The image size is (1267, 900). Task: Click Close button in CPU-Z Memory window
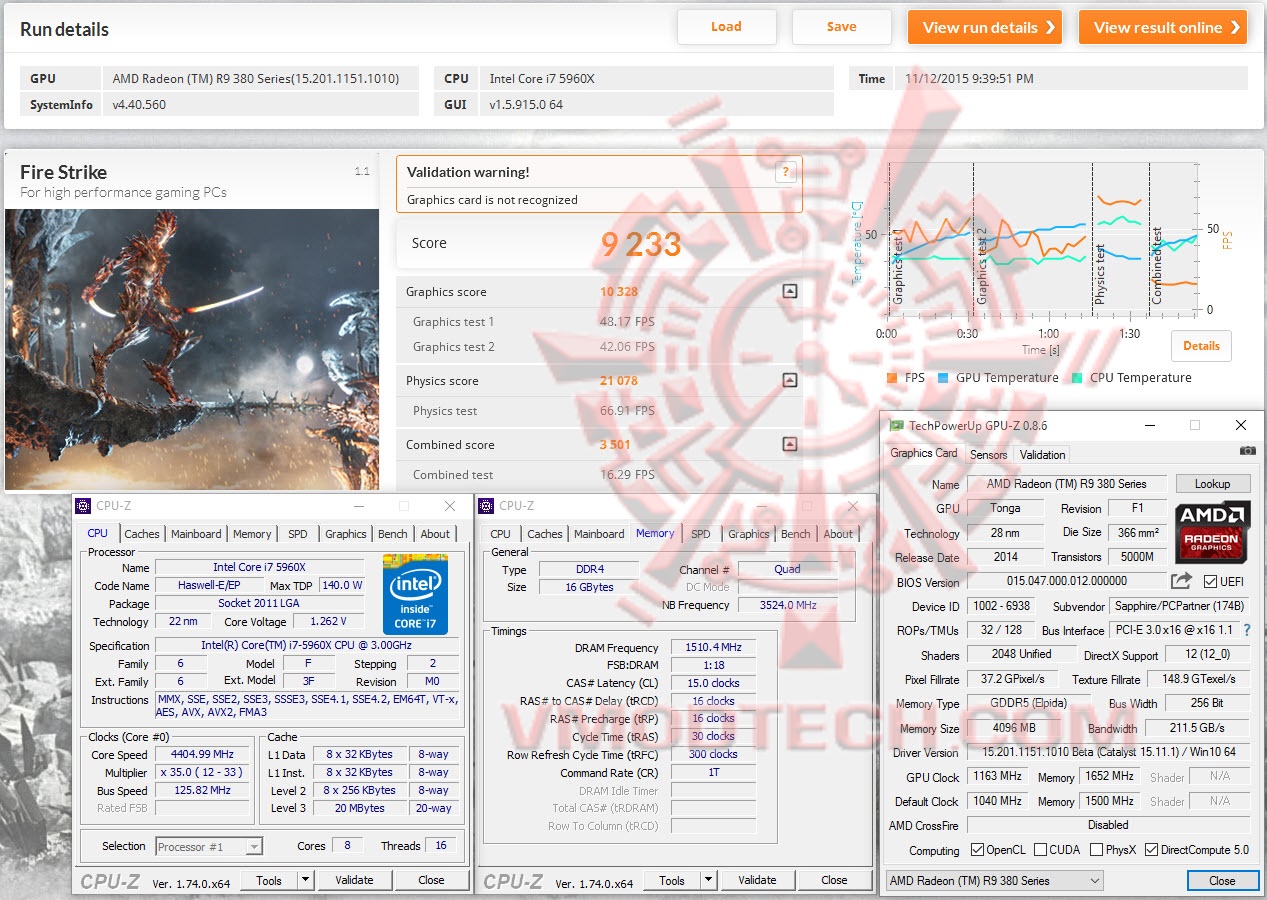(x=834, y=881)
